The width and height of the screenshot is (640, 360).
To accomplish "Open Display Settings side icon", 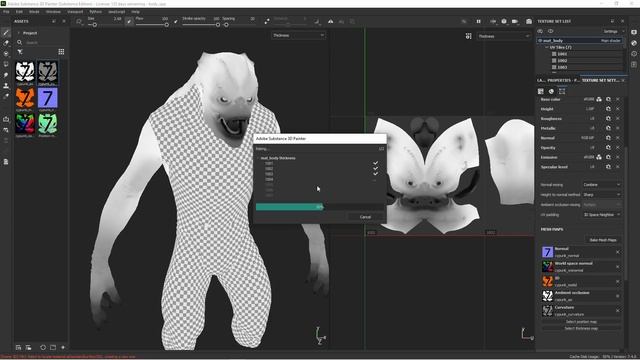I will coord(634,32).
